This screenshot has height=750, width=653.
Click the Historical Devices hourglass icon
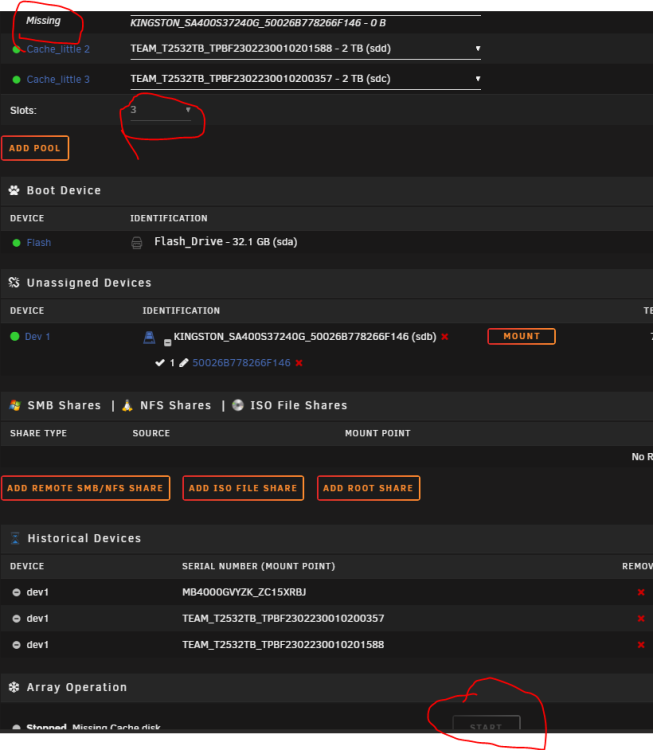coord(15,539)
